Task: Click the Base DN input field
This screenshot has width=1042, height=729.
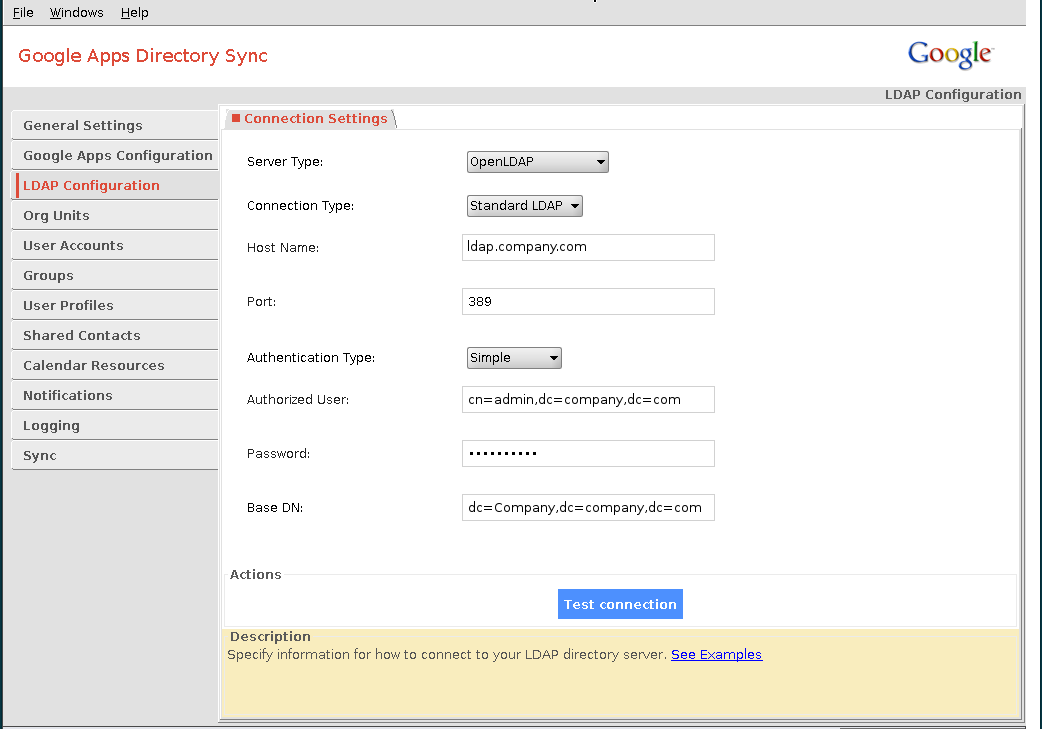Action: pos(587,507)
